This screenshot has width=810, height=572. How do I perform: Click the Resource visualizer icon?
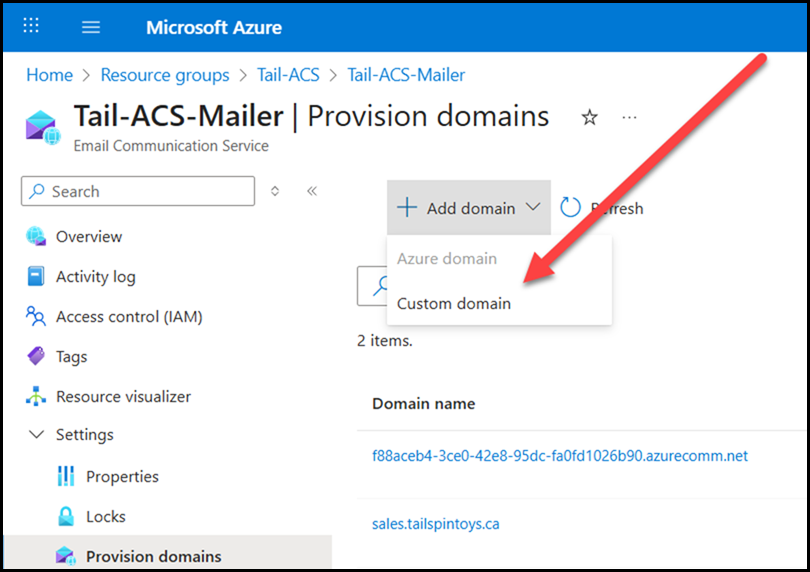[x=37, y=397]
